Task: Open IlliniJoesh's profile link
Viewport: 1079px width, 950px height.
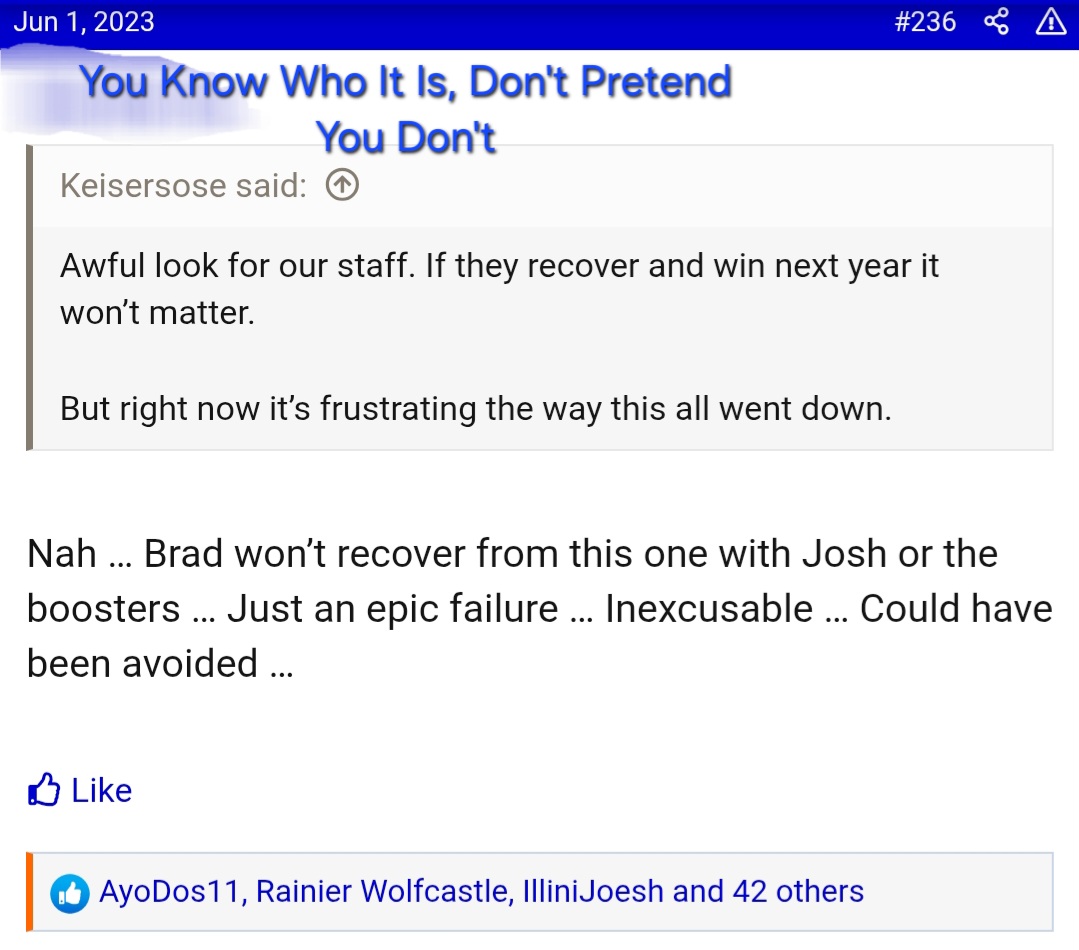Action: click(x=593, y=892)
